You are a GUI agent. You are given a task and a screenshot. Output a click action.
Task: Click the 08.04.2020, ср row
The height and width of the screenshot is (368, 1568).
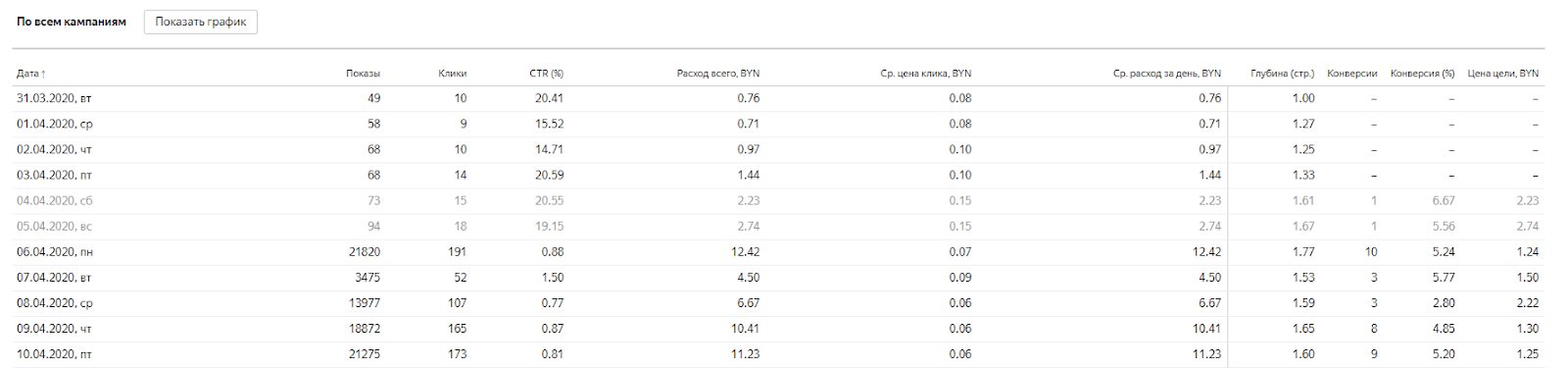778,303
